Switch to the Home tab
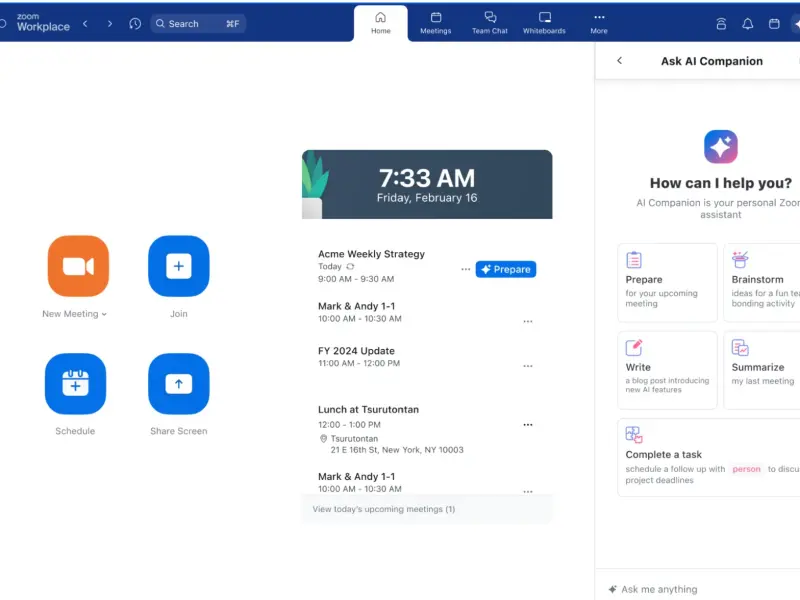Image resolution: width=800 pixels, height=600 pixels. (381, 23)
